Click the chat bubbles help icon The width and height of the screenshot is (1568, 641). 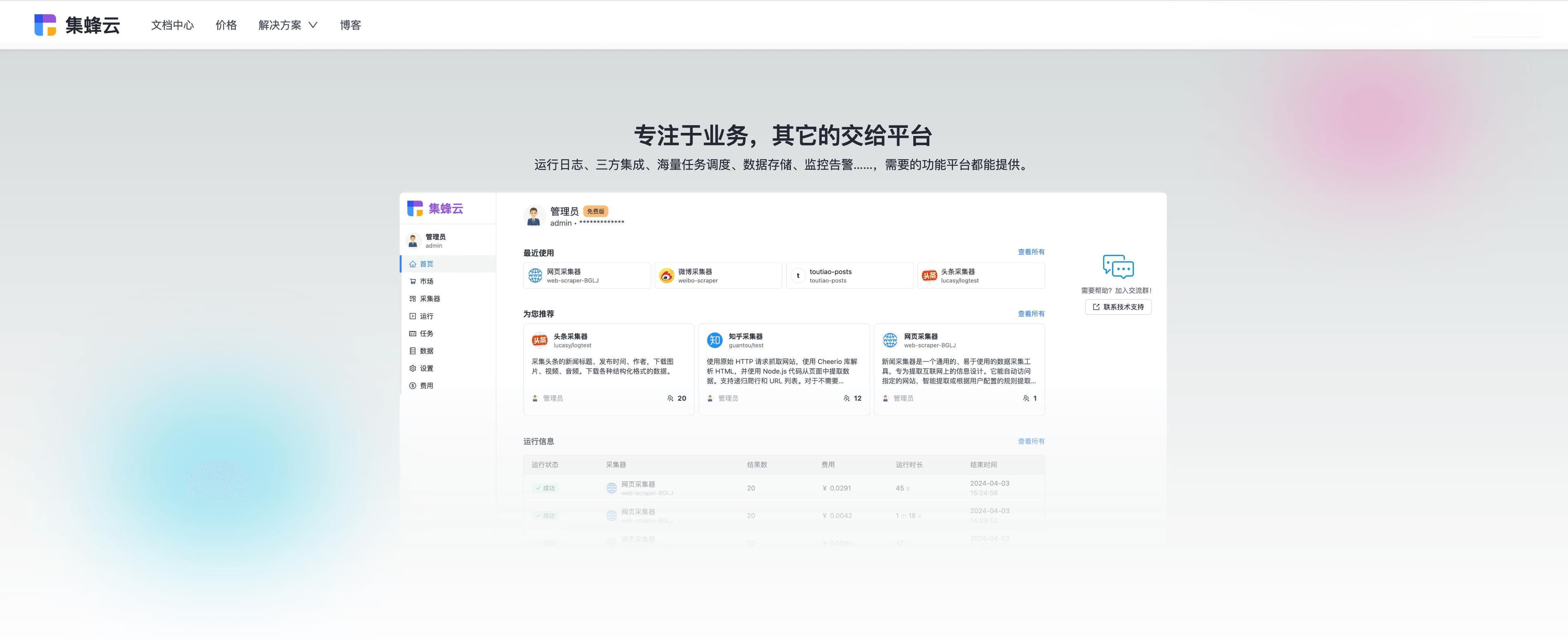pos(1118,267)
